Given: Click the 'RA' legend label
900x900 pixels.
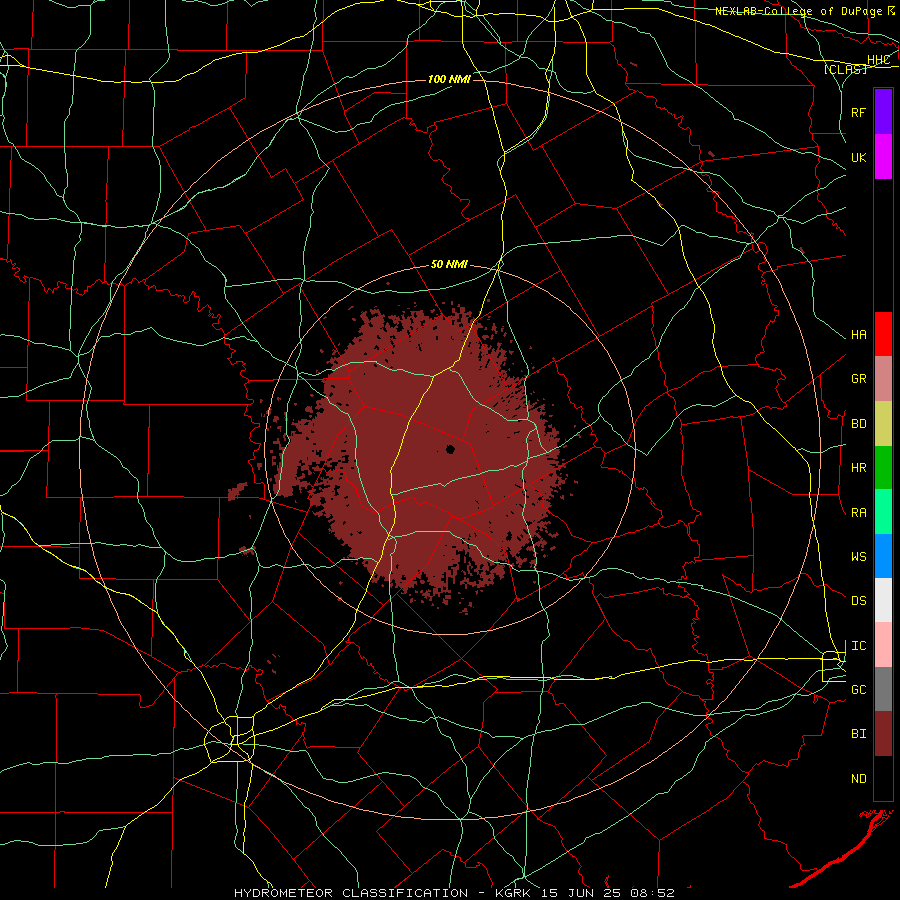Looking at the screenshot, I should pyautogui.click(x=858, y=513).
